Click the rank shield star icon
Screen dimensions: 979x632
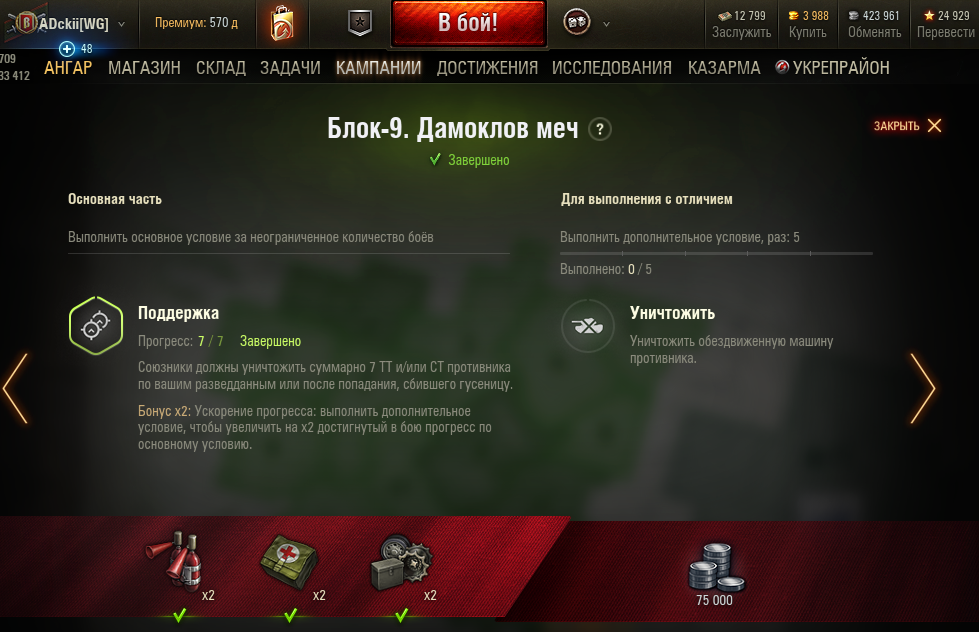coord(360,23)
